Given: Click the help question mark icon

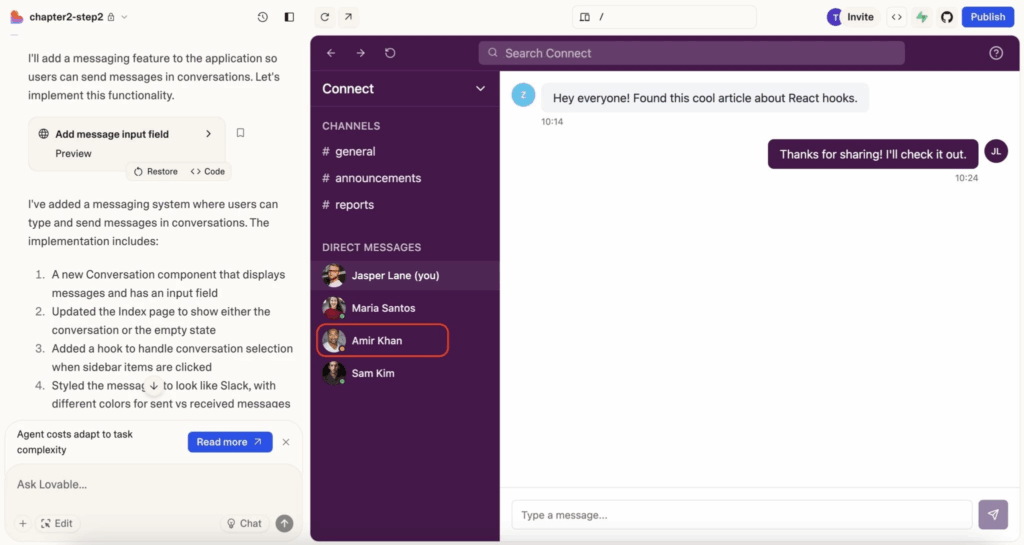Looking at the screenshot, I should (996, 53).
